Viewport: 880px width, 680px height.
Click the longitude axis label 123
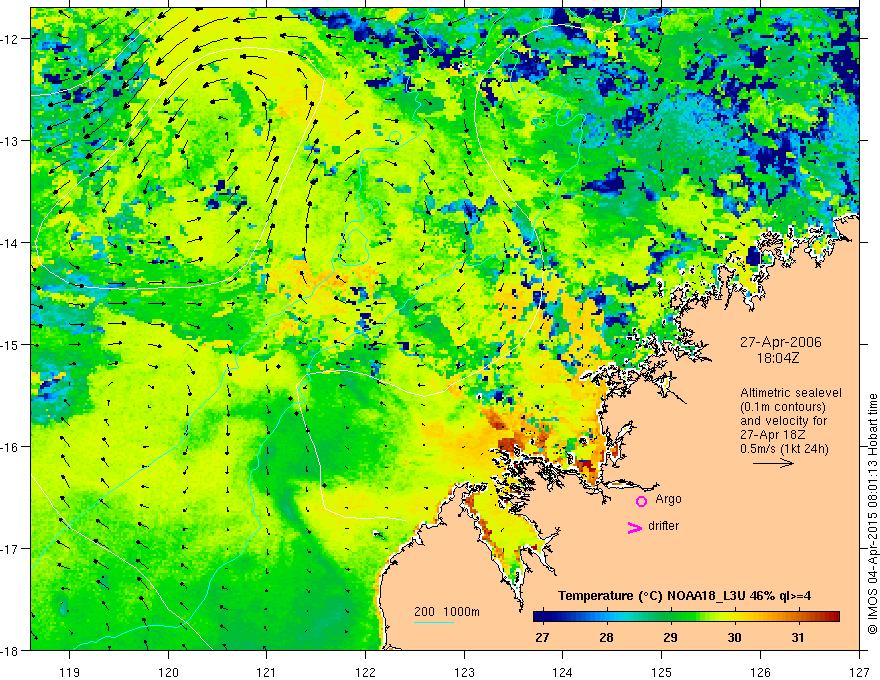(464, 672)
